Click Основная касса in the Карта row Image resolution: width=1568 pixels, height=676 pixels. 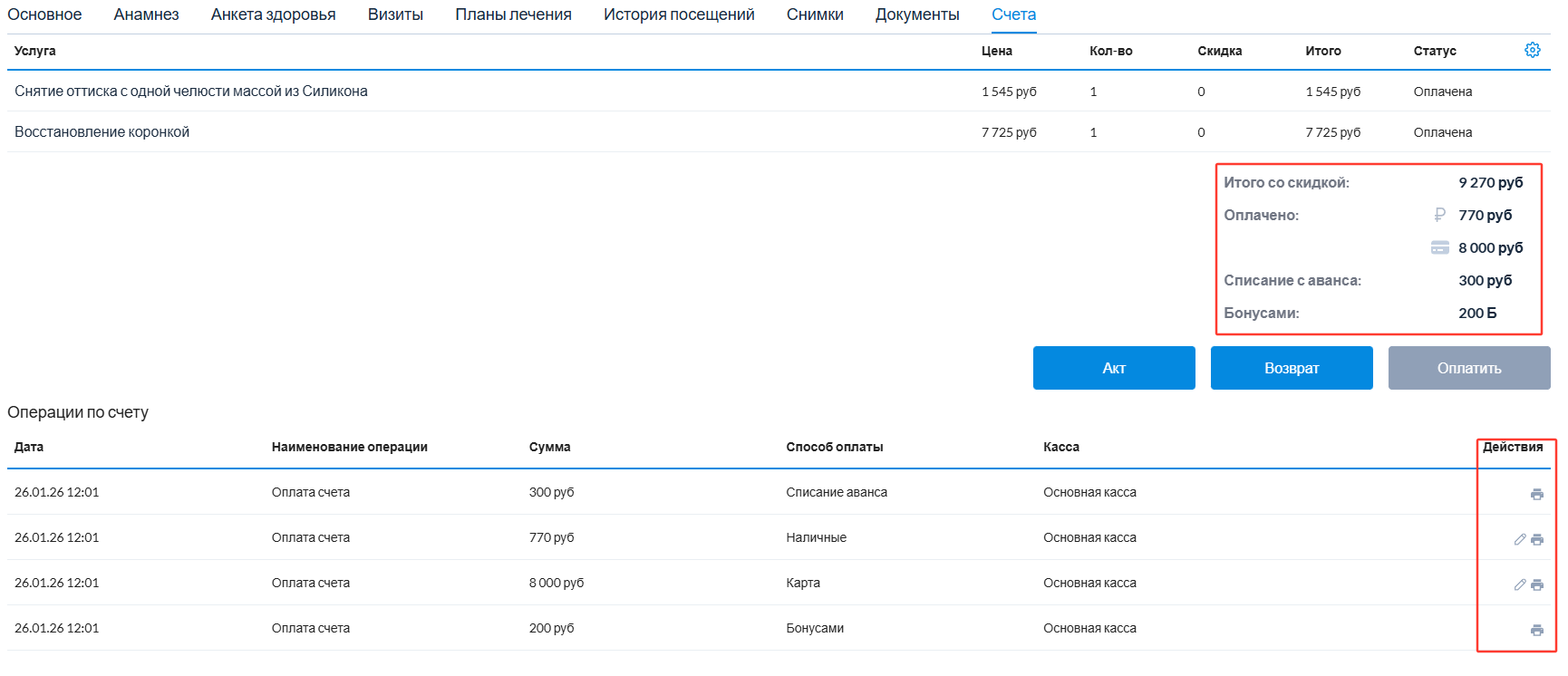(1089, 583)
